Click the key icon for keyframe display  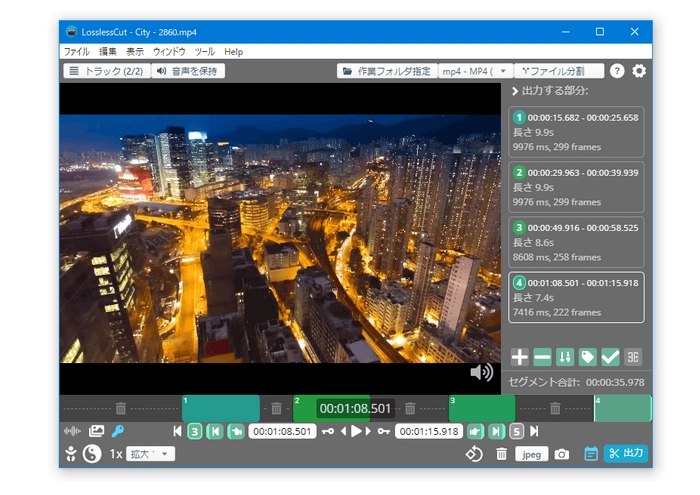(x=117, y=431)
